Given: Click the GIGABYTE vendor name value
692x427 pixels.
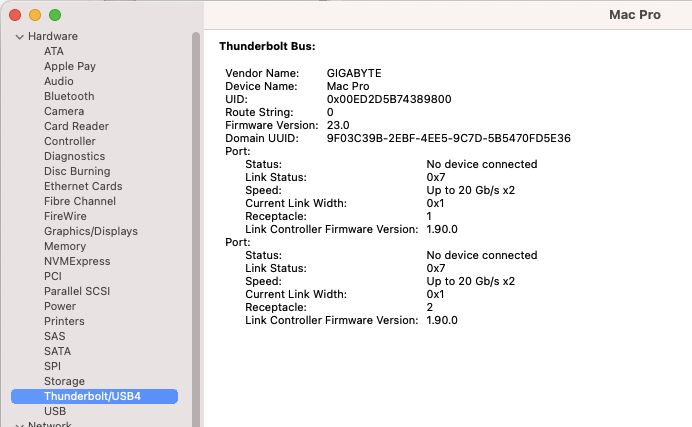Looking at the screenshot, I should point(354,73).
